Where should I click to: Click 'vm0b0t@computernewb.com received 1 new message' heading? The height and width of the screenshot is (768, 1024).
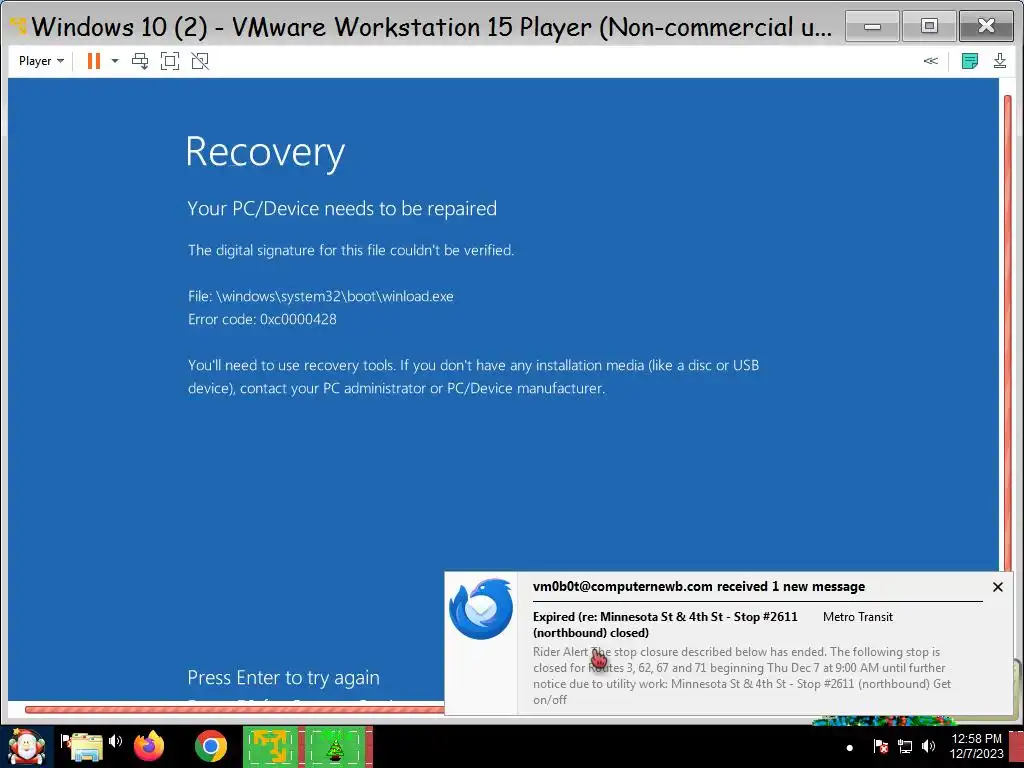click(x=699, y=586)
